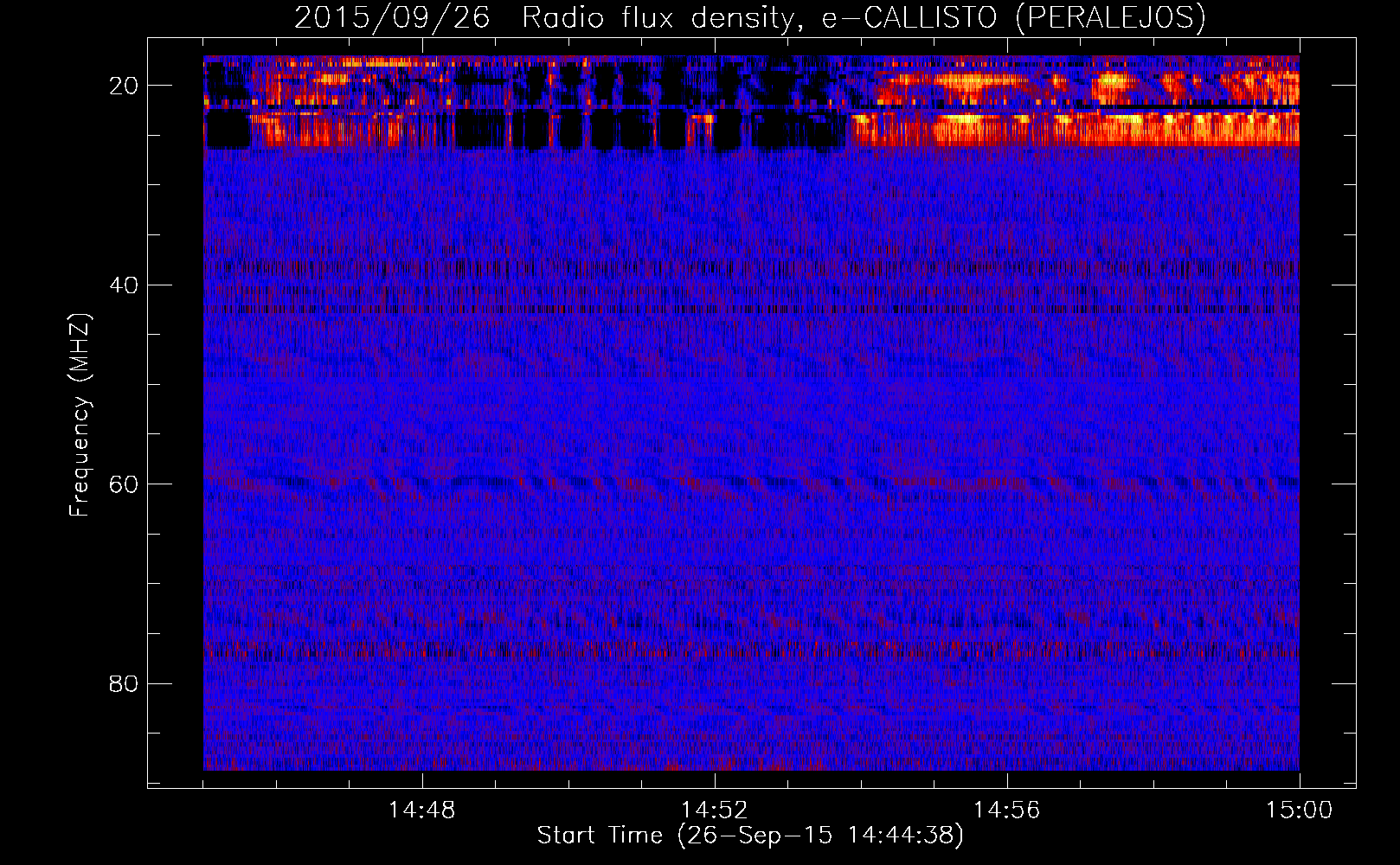Click the 15:00 time tick label
1400x865 pixels.
pos(1300,810)
